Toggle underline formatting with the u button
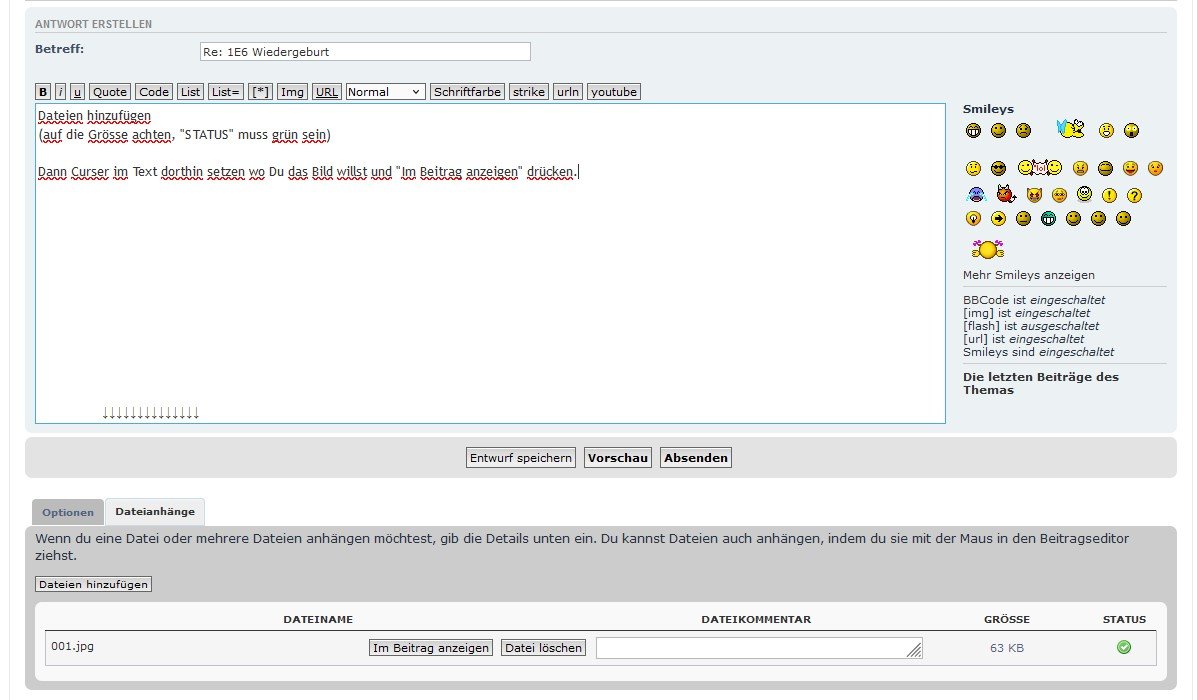This screenshot has width=1197, height=700. (x=78, y=92)
